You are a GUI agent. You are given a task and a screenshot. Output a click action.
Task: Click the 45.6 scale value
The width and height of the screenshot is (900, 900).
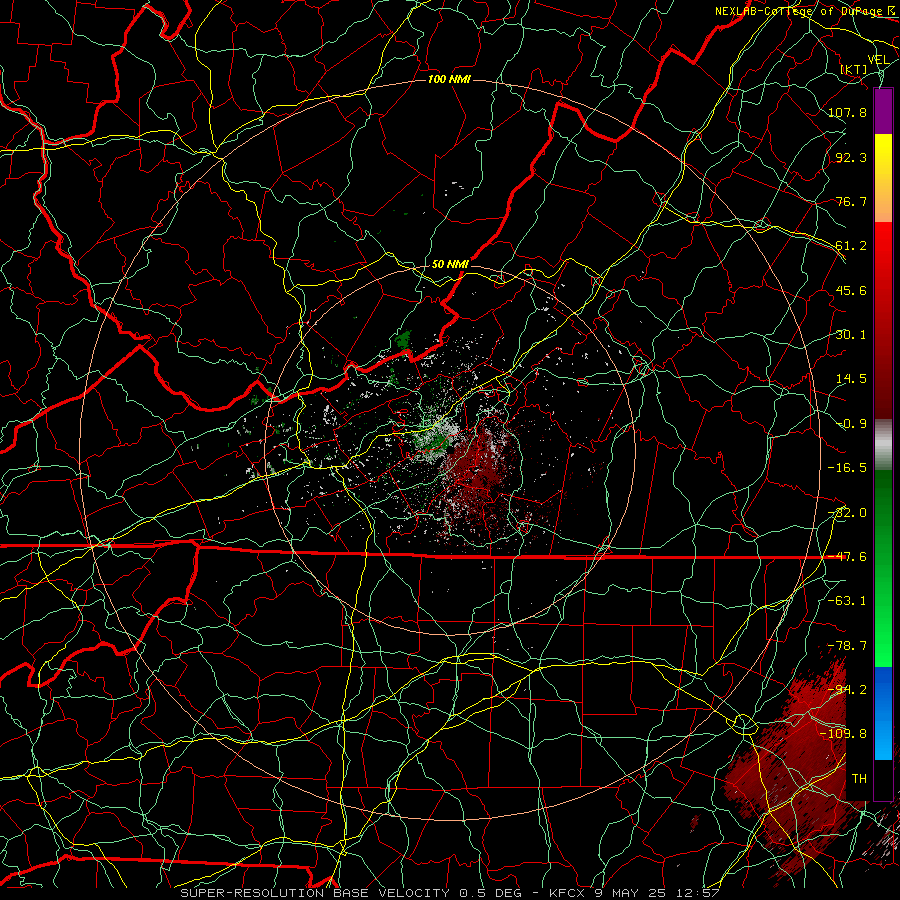pyautogui.click(x=851, y=290)
